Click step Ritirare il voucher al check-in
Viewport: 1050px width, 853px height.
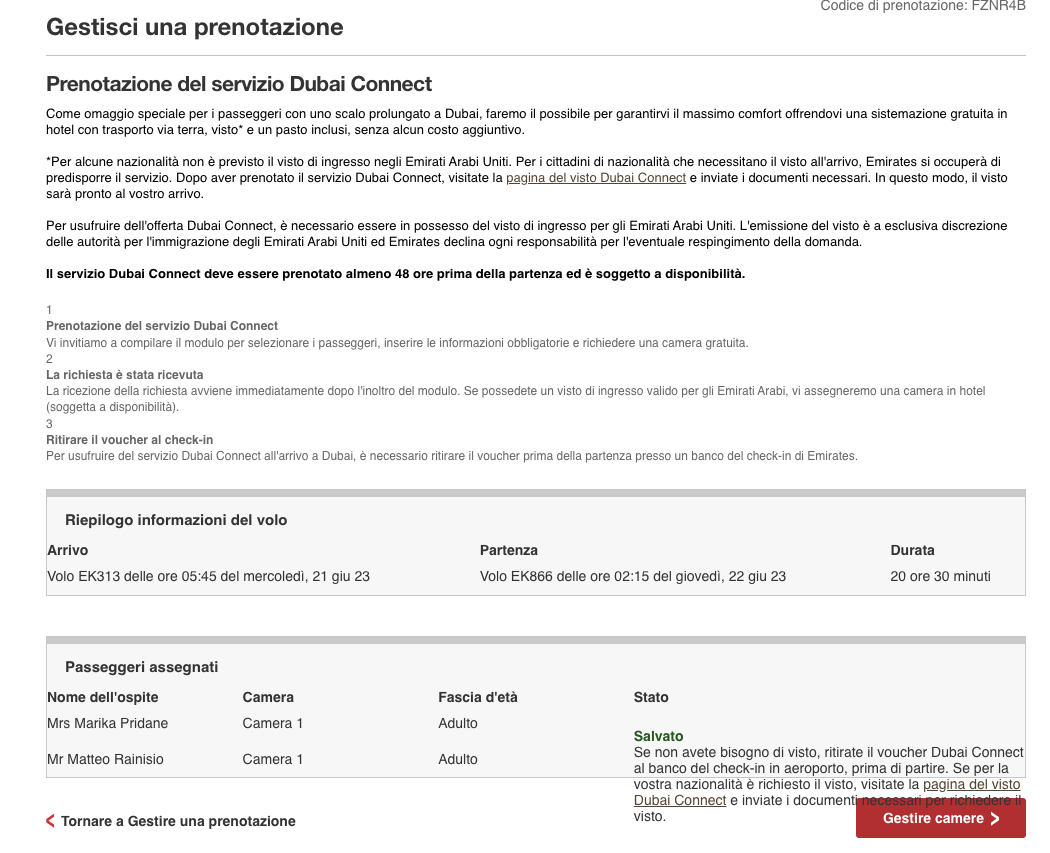coord(129,440)
